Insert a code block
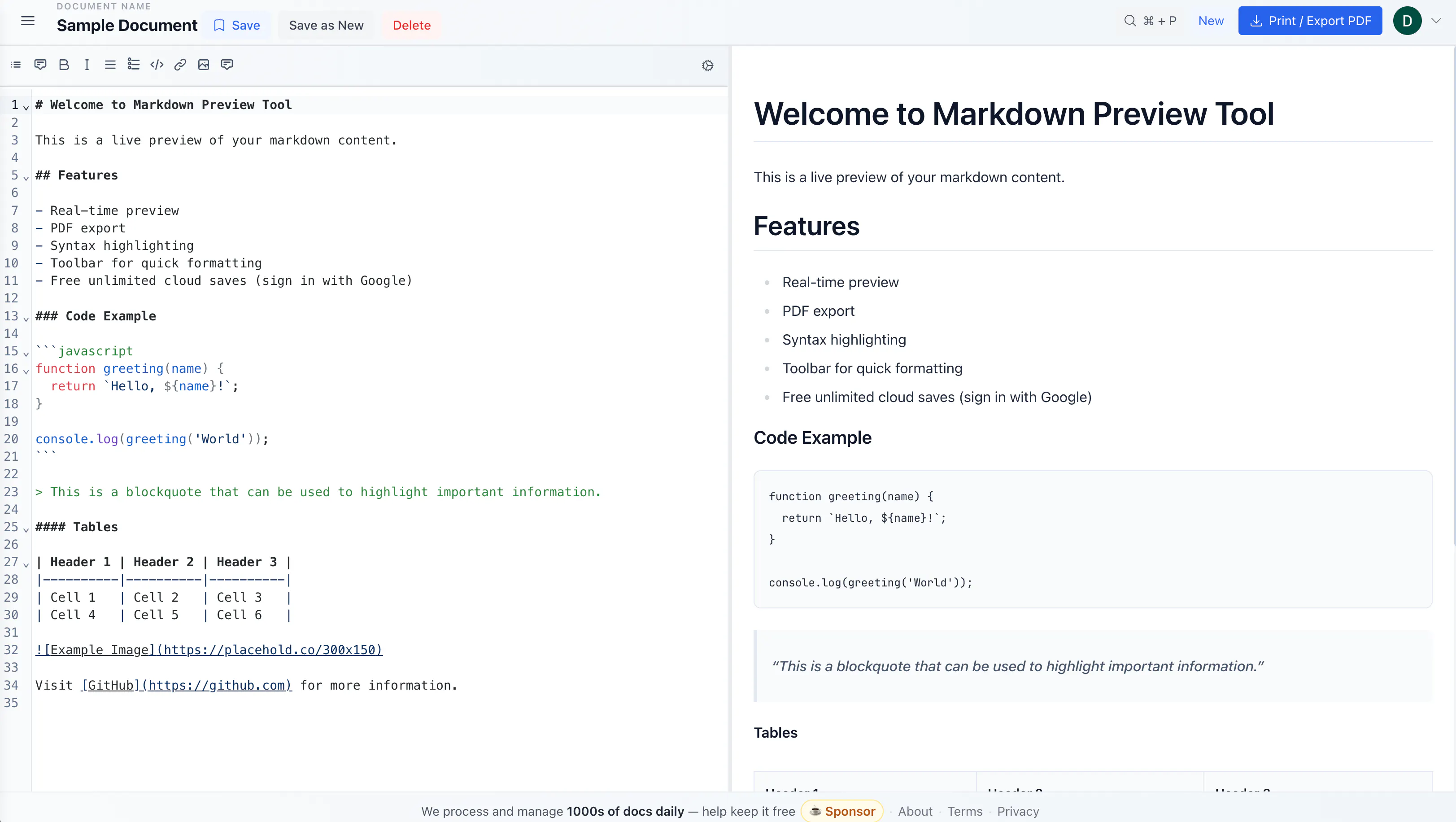The height and width of the screenshot is (822, 1456). (x=157, y=65)
